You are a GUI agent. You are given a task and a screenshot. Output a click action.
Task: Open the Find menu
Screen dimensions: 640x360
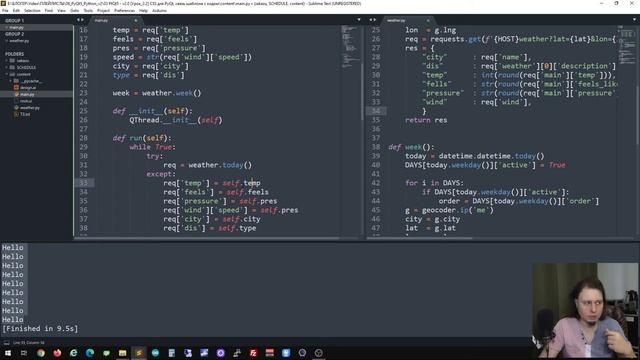pyautogui.click(x=49, y=11)
